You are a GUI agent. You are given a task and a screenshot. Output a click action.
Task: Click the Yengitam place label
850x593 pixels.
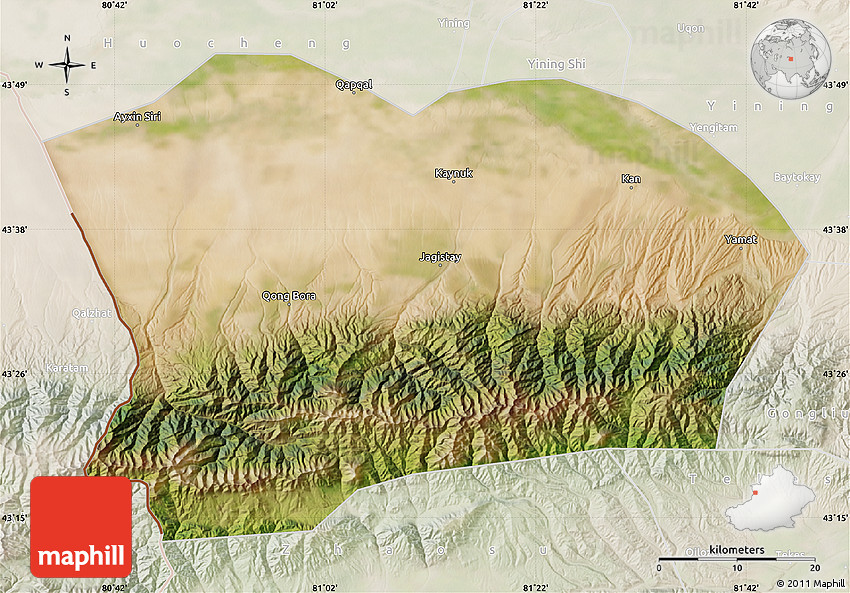pyautogui.click(x=713, y=127)
